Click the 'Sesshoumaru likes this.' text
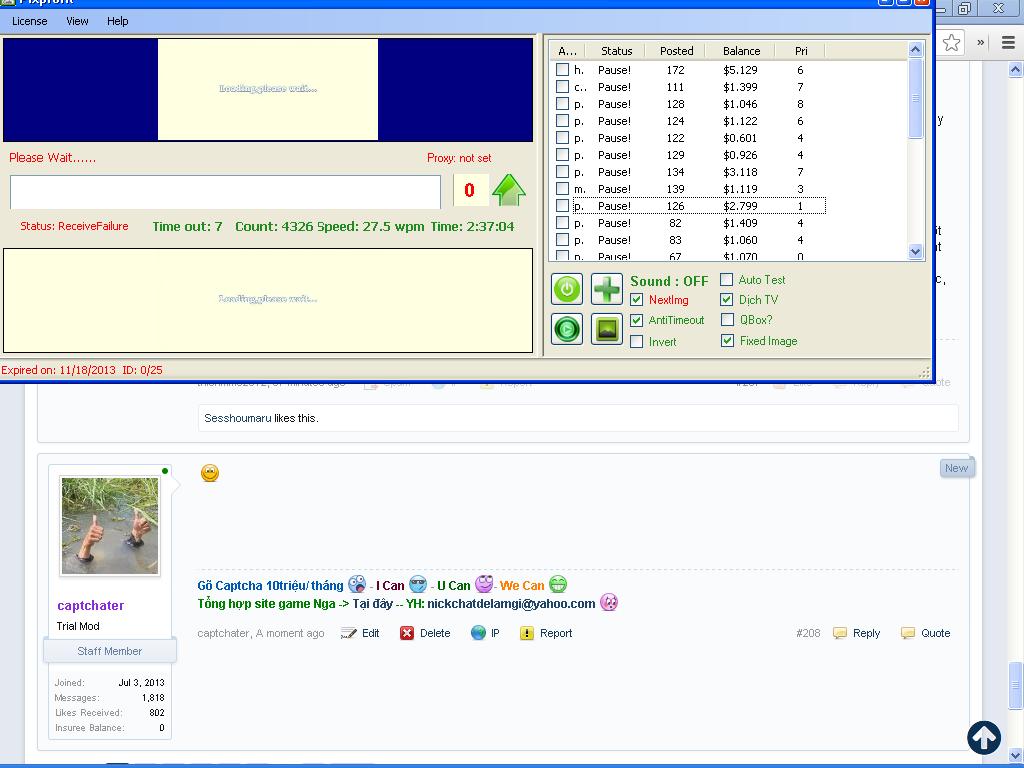This screenshot has width=1024, height=768. (x=261, y=418)
